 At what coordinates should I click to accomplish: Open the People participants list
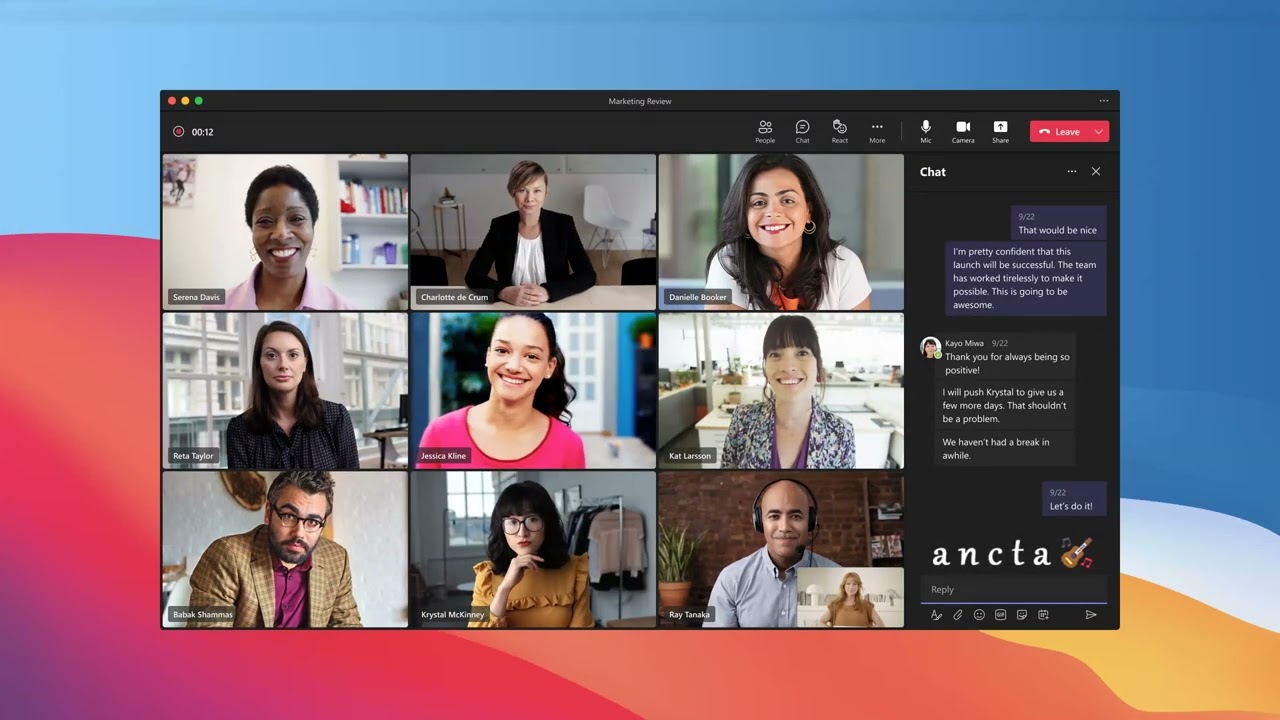pos(765,131)
